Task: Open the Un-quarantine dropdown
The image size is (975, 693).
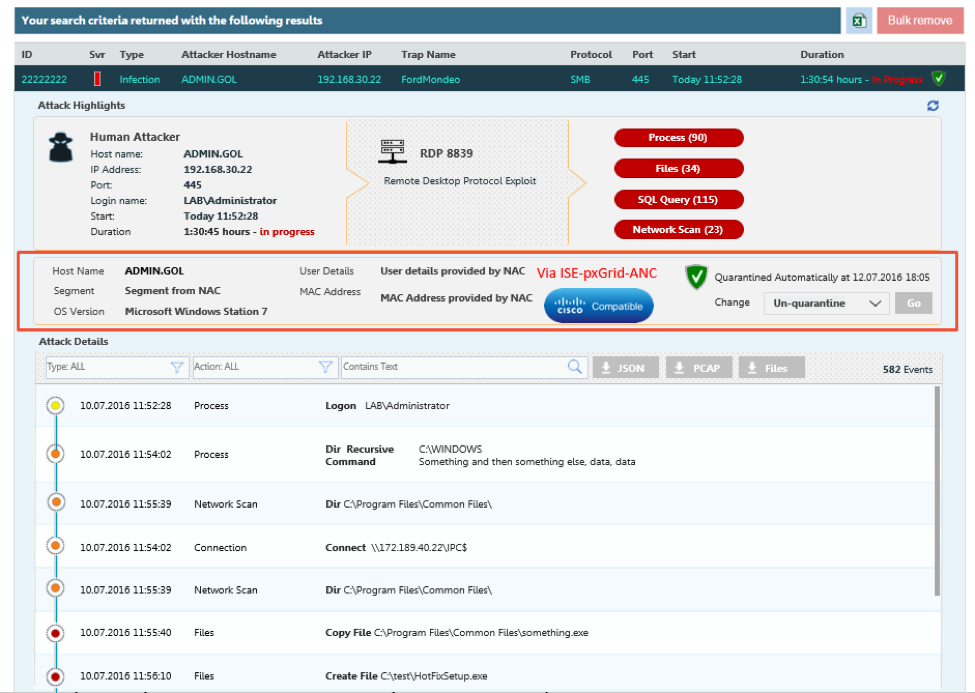Action: pyautogui.click(x=826, y=303)
